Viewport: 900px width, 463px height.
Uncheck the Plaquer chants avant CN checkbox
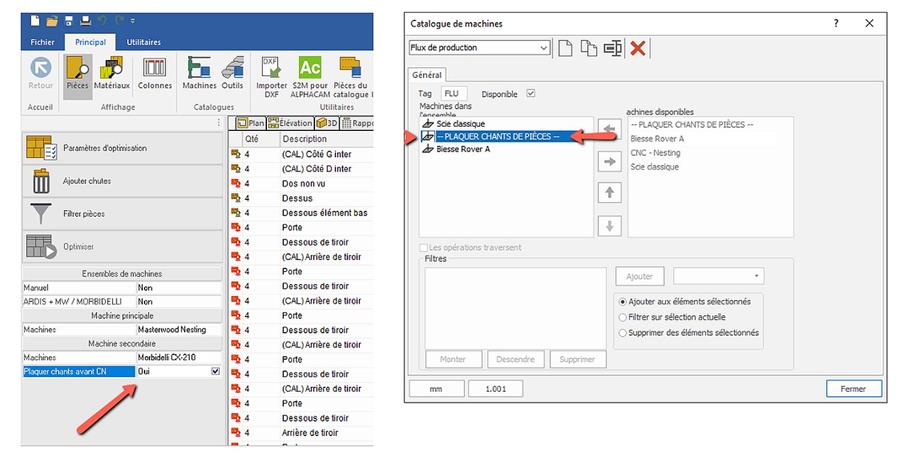coord(215,372)
